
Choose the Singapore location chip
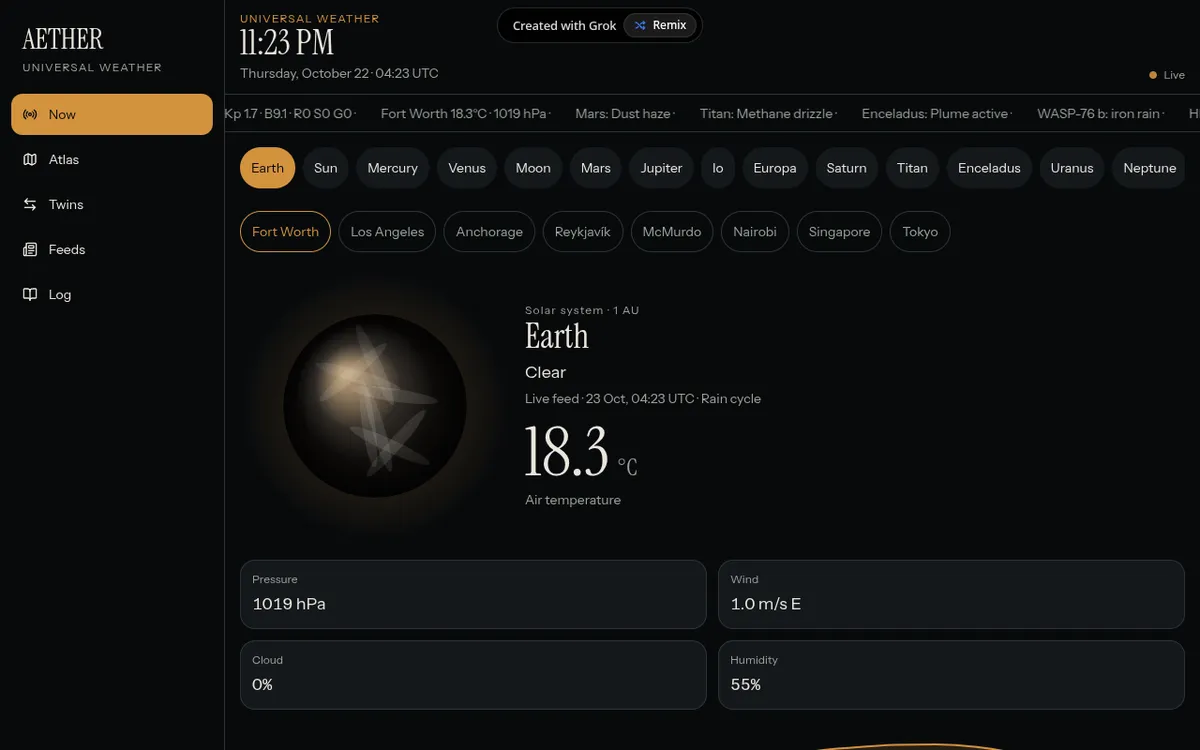pos(839,232)
